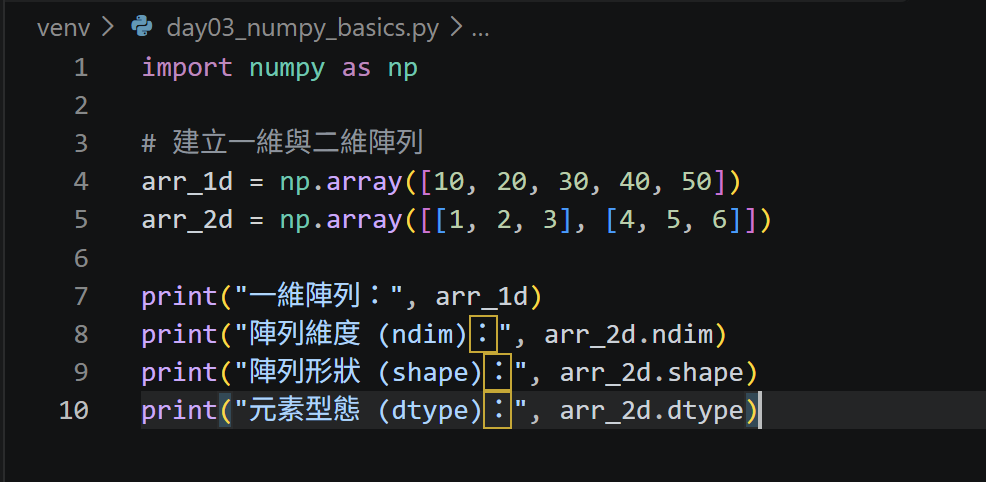Click 'array' in np.array on line 5
Viewport: 986px width, 482px height.
364,221
